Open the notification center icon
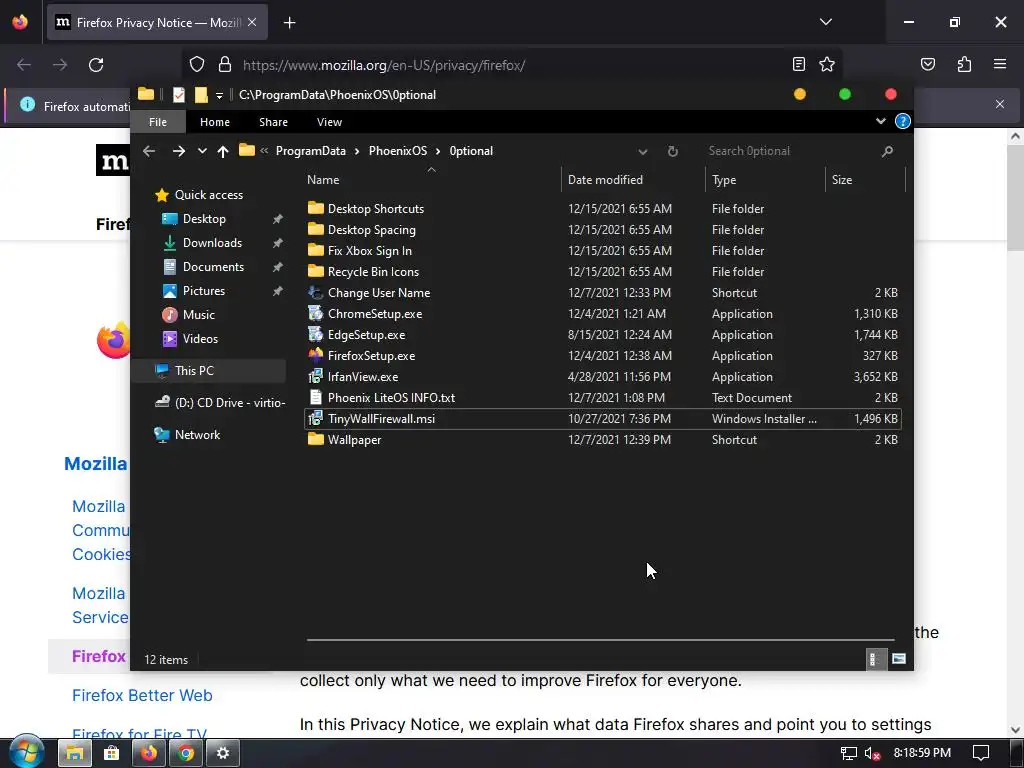The height and width of the screenshot is (768, 1024). click(981, 753)
